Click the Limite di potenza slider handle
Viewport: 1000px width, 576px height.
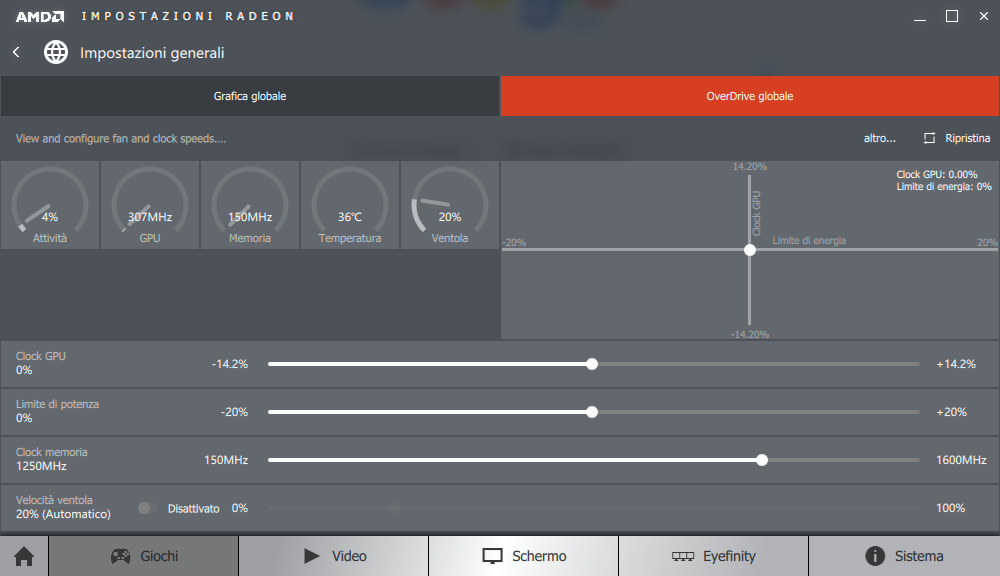pyautogui.click(x=592, y=412)
